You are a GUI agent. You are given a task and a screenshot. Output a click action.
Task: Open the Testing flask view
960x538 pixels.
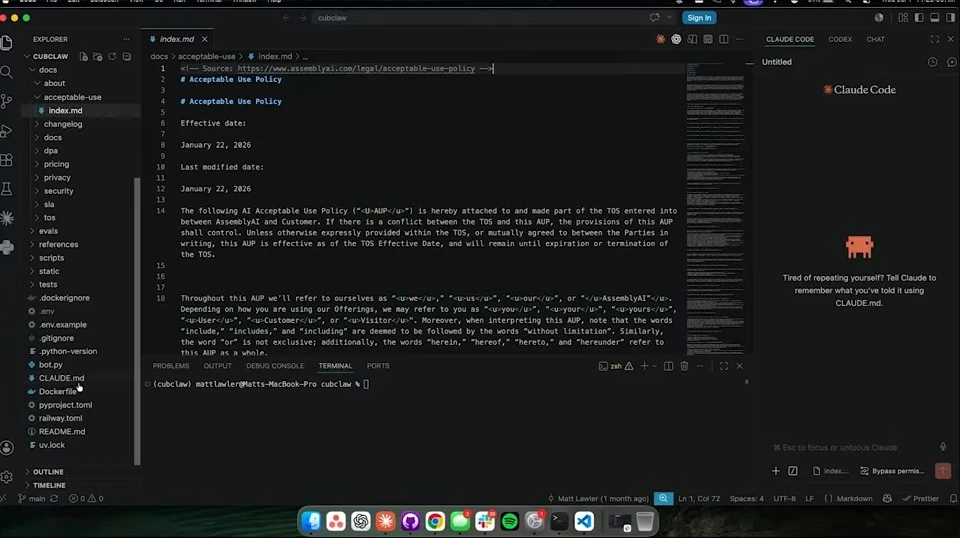pos(7,189)
